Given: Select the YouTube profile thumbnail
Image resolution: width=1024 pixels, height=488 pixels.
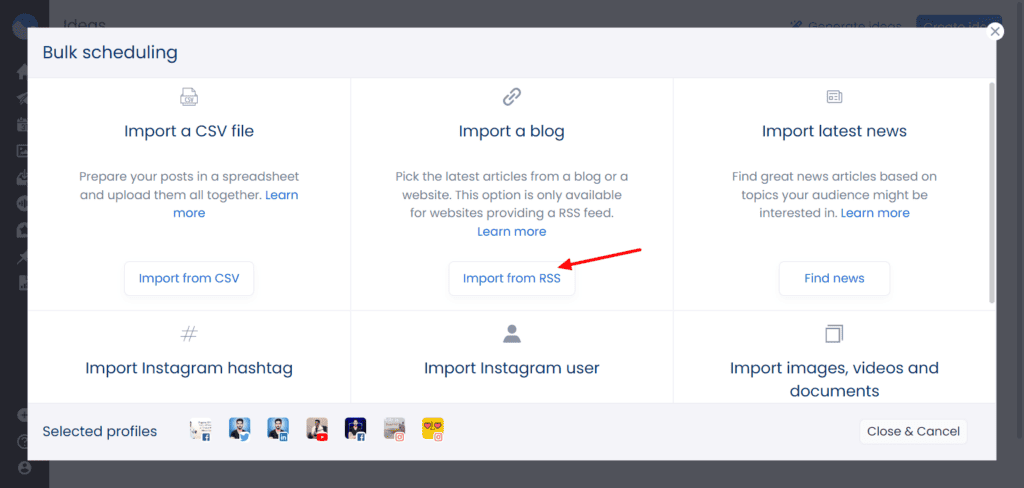Looking at the screenshot, I should (317, 429).
